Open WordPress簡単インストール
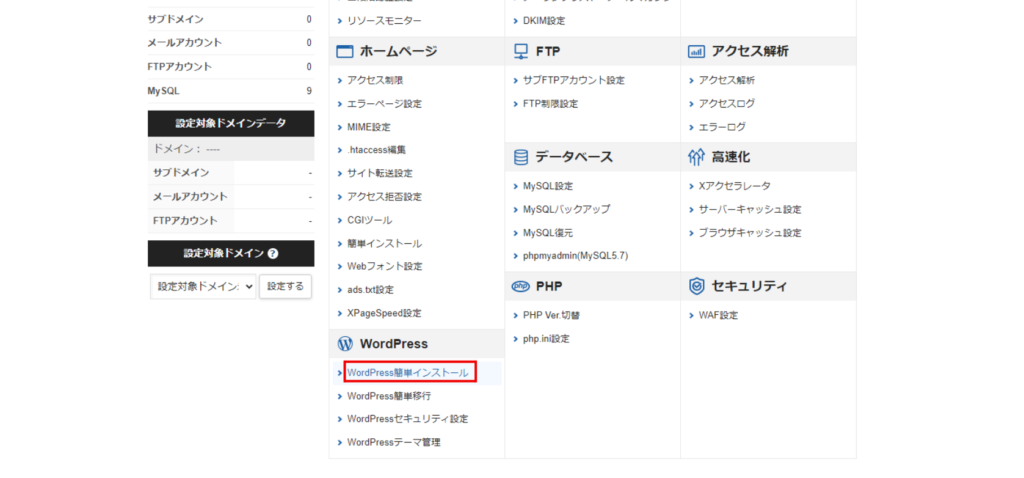The image size is (1024, 478). click(408, 373)
